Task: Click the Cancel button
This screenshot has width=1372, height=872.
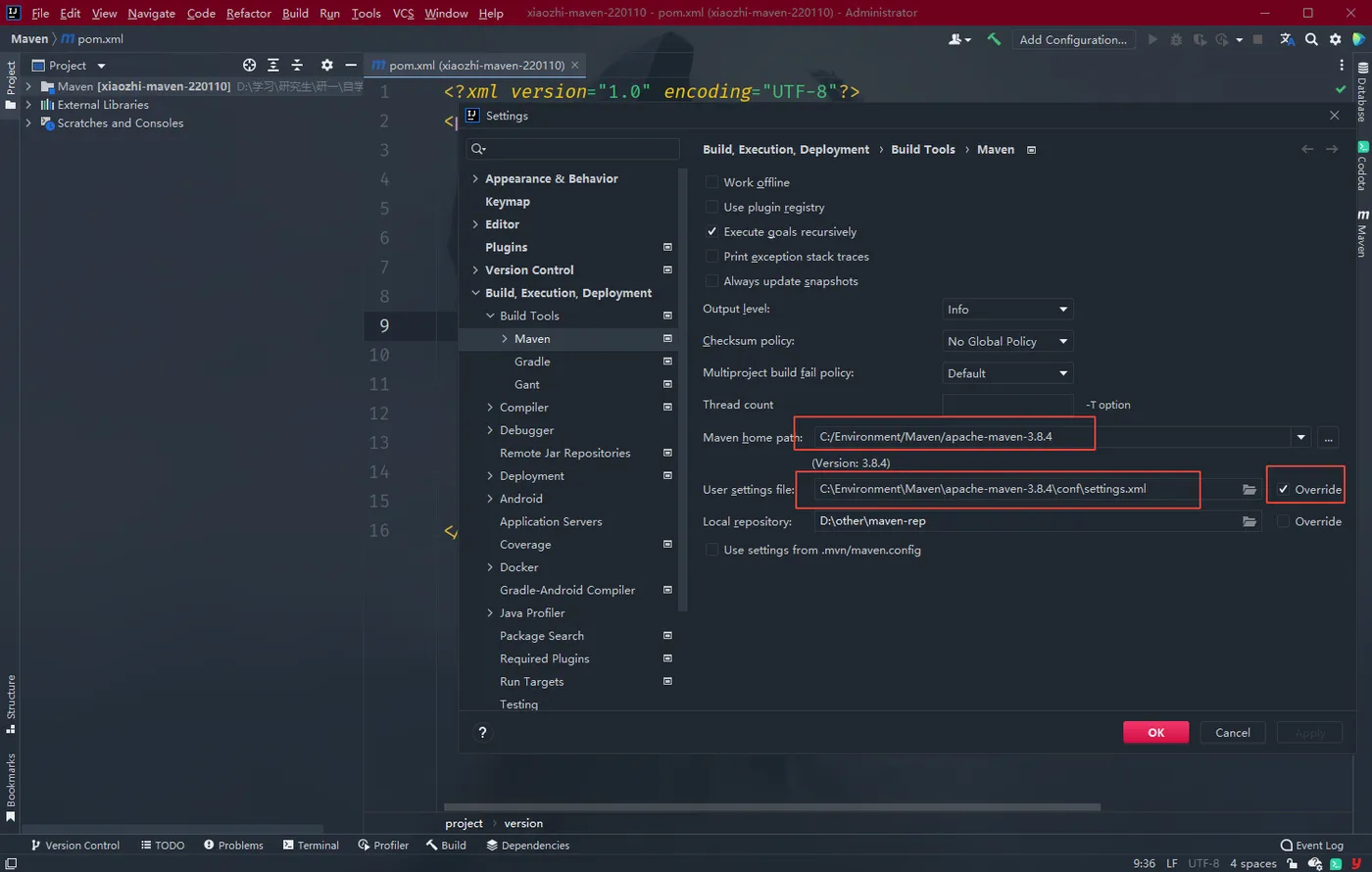Action: [x=1232, y=732]
